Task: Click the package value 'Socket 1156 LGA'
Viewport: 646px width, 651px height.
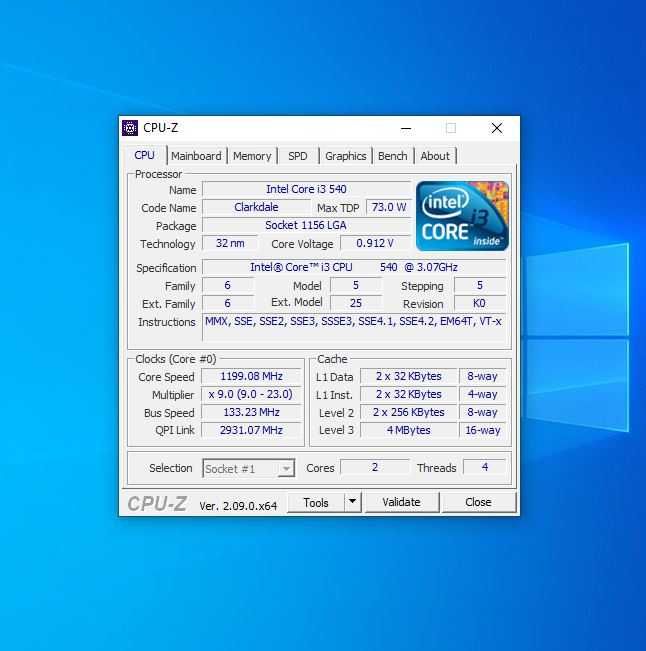Action: tap(306, 225)
